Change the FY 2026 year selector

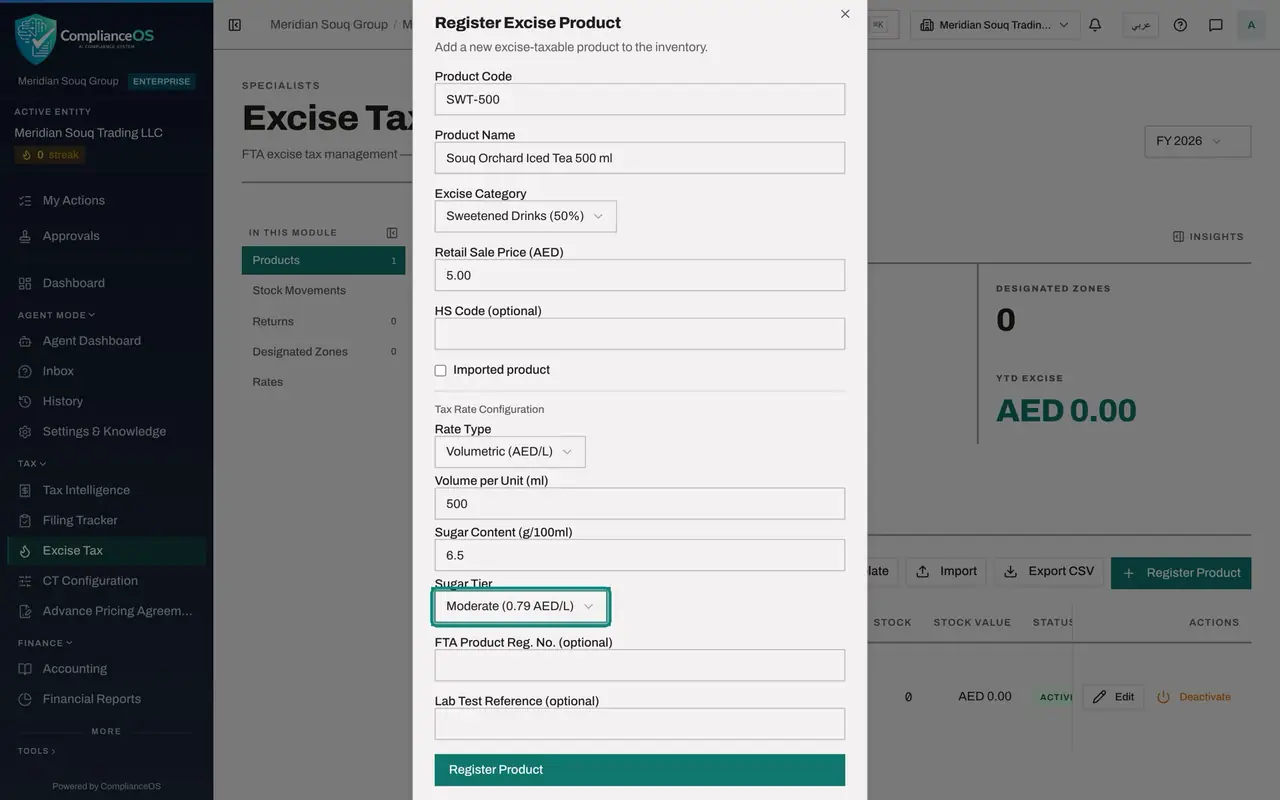click(1198, 141)
